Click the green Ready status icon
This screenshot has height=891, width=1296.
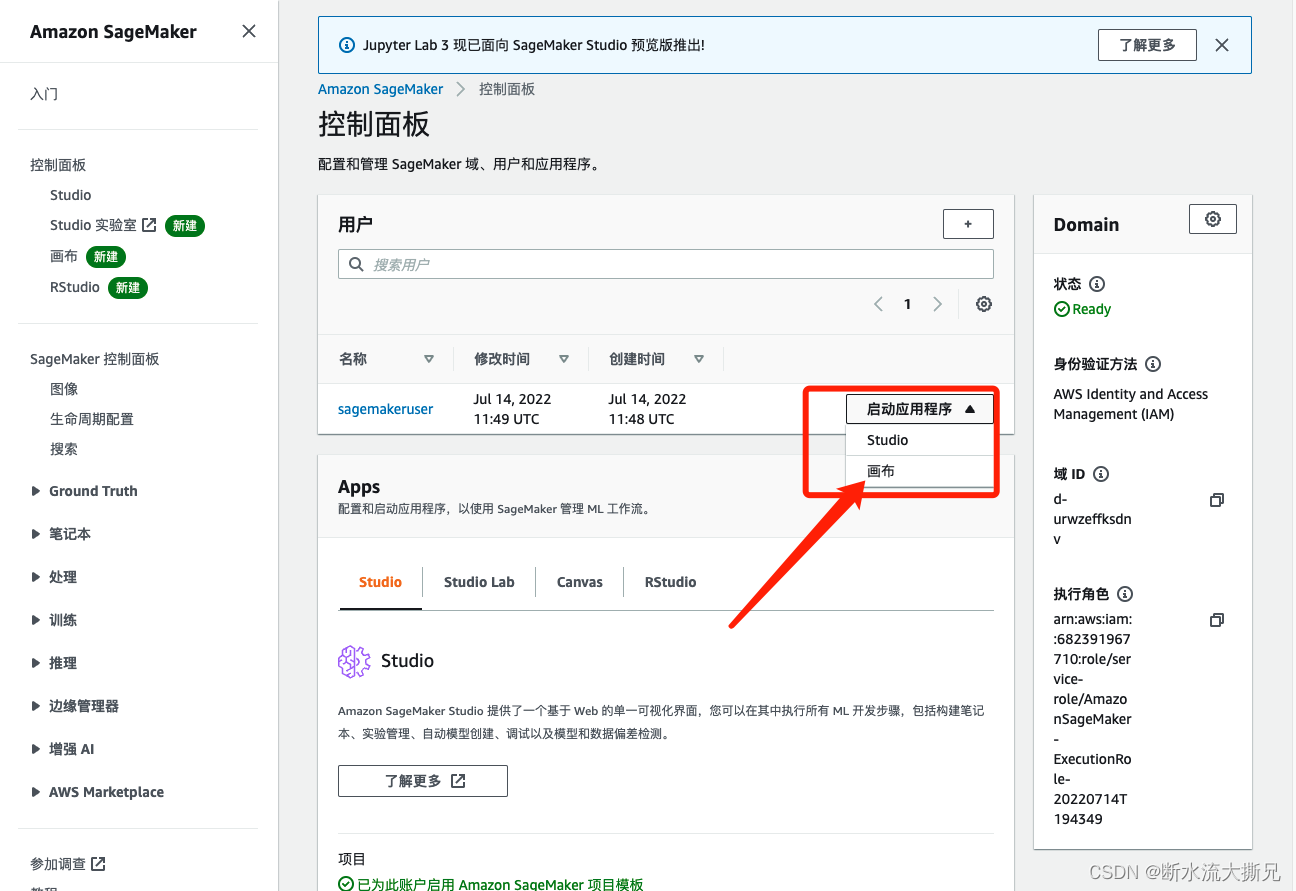[x=1062, y=309]
